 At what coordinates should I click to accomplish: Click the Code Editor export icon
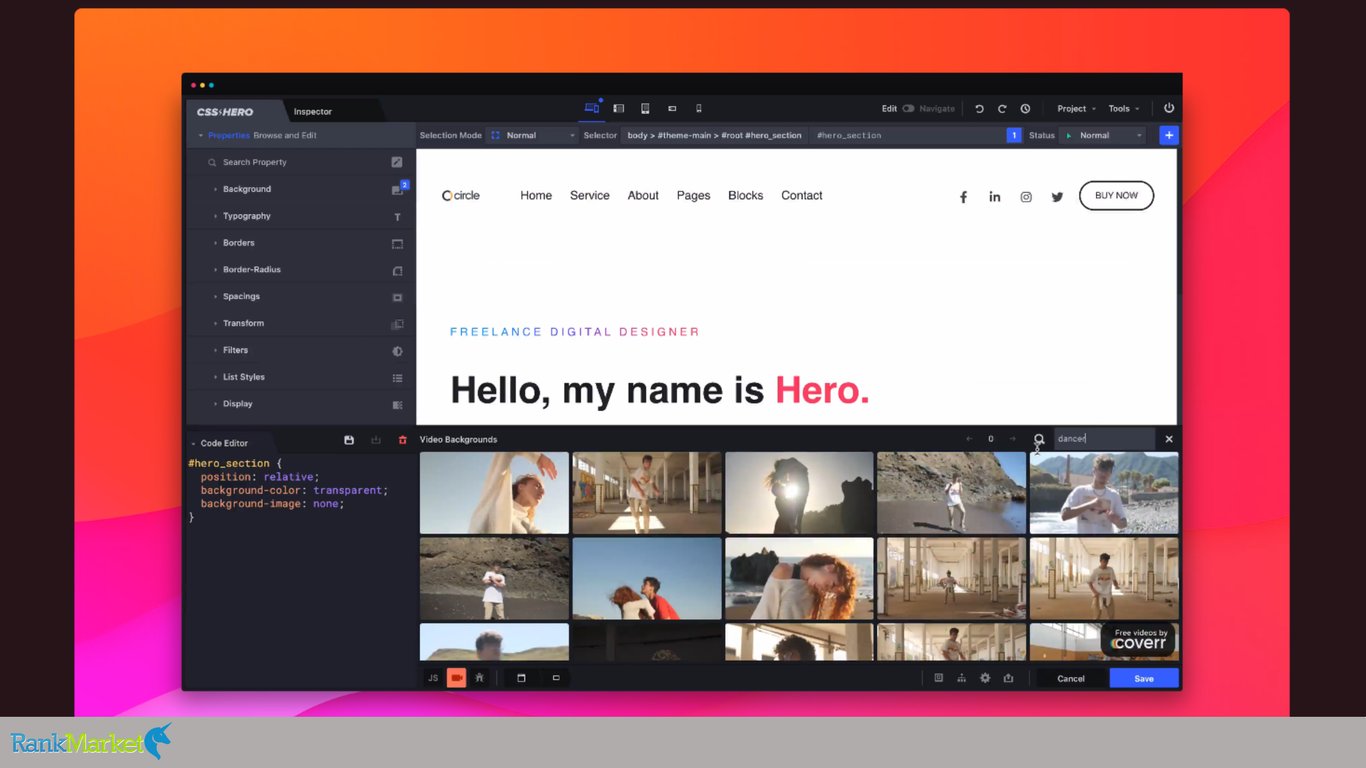[x=376, y=440]
